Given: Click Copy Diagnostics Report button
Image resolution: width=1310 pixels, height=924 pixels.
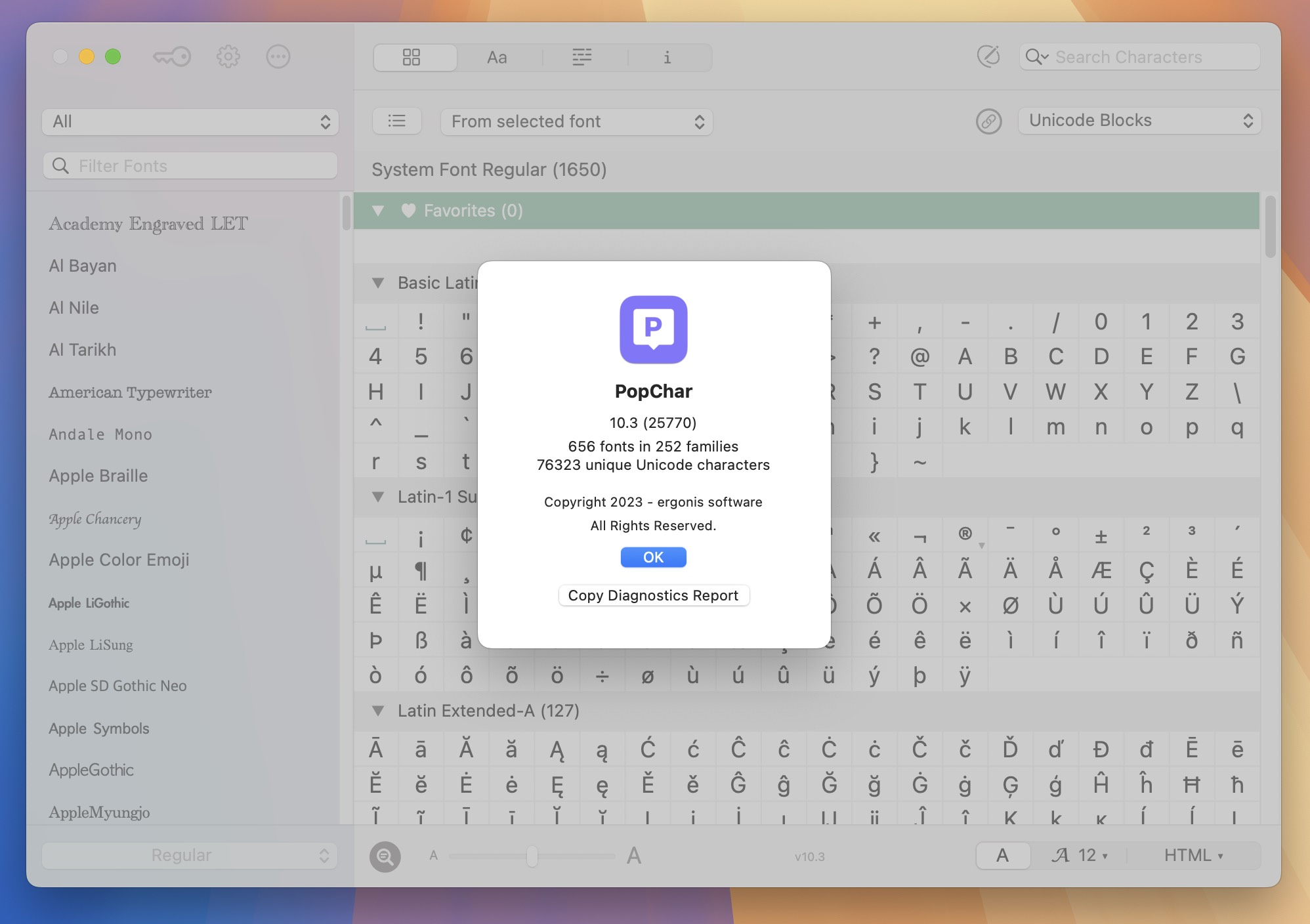Looking at the screenshot, I should tap(653, 595).
